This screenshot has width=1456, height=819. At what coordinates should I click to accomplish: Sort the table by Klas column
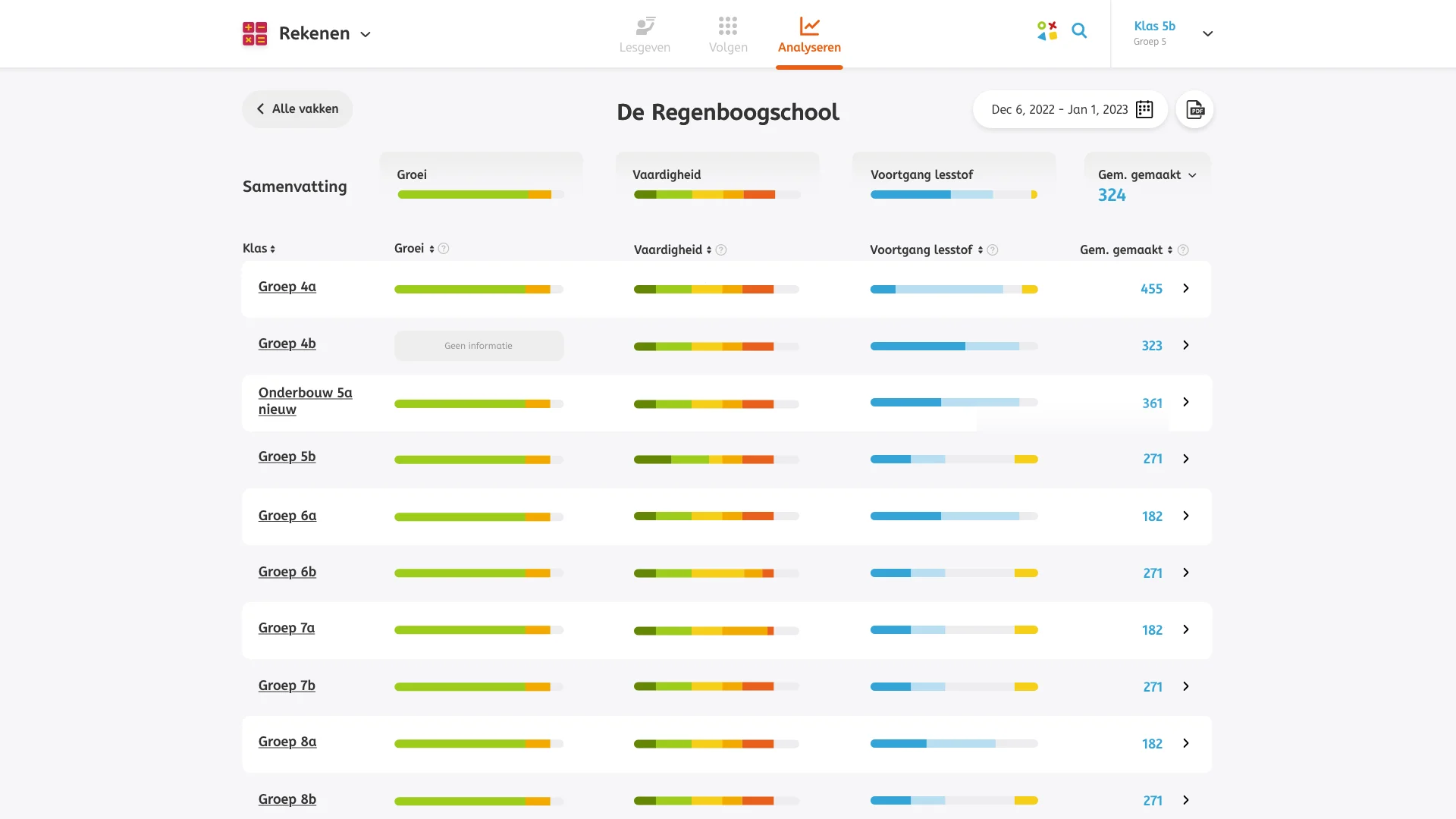tap(259, 249)
